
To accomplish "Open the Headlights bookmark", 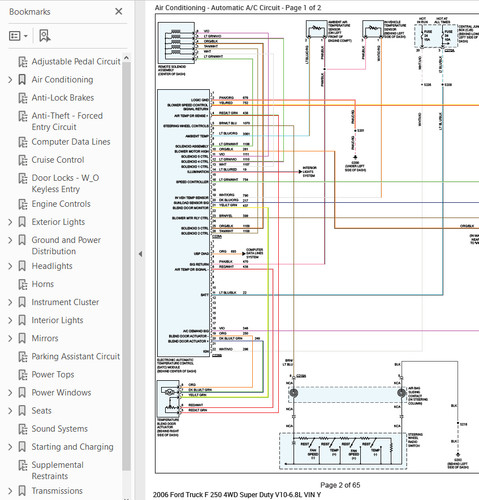I will coord(52,266).
